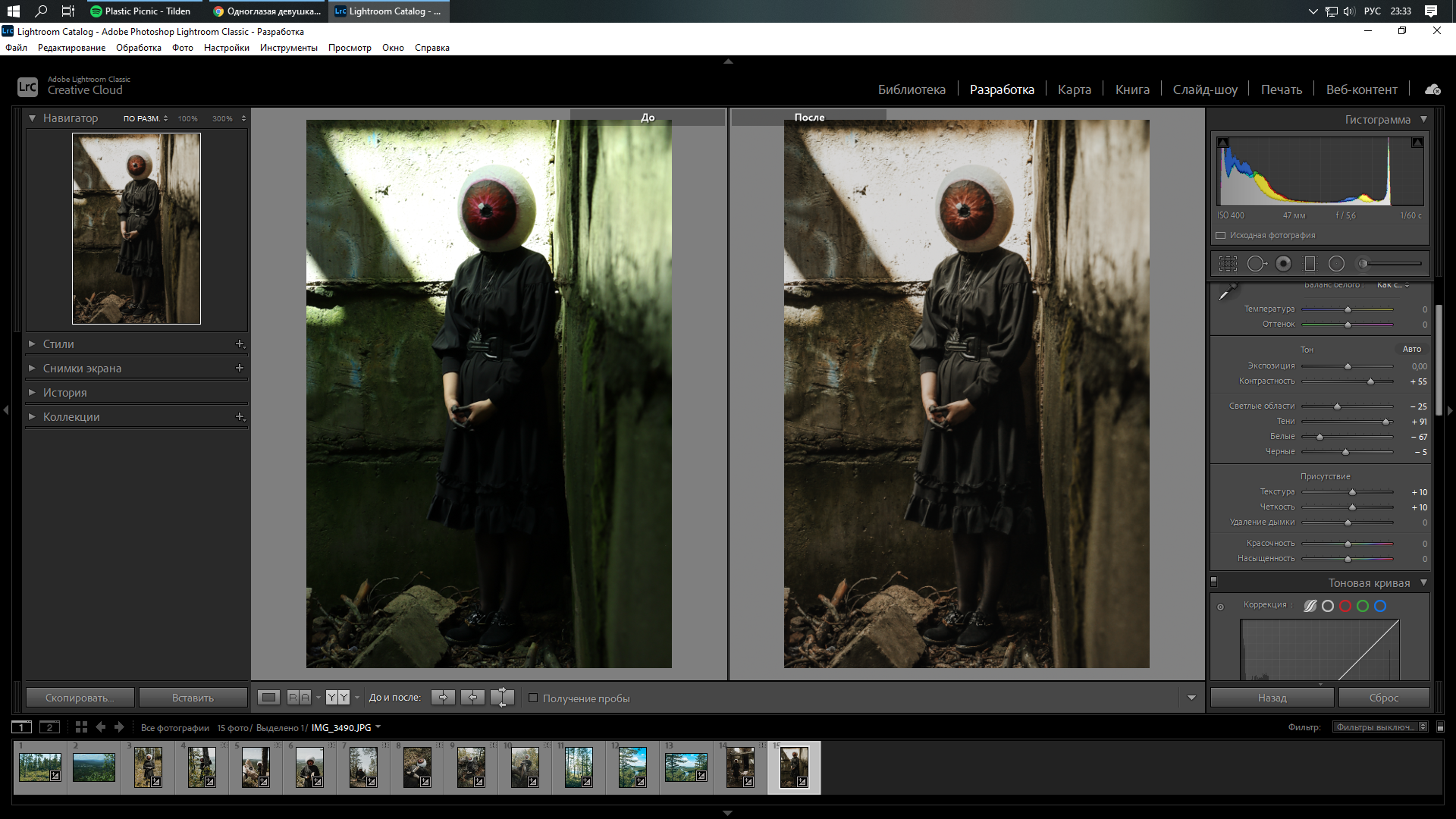Select parametric curve adjustment mode
1456x819 pixels.
pyautogui.click(x=1310, y=606)
